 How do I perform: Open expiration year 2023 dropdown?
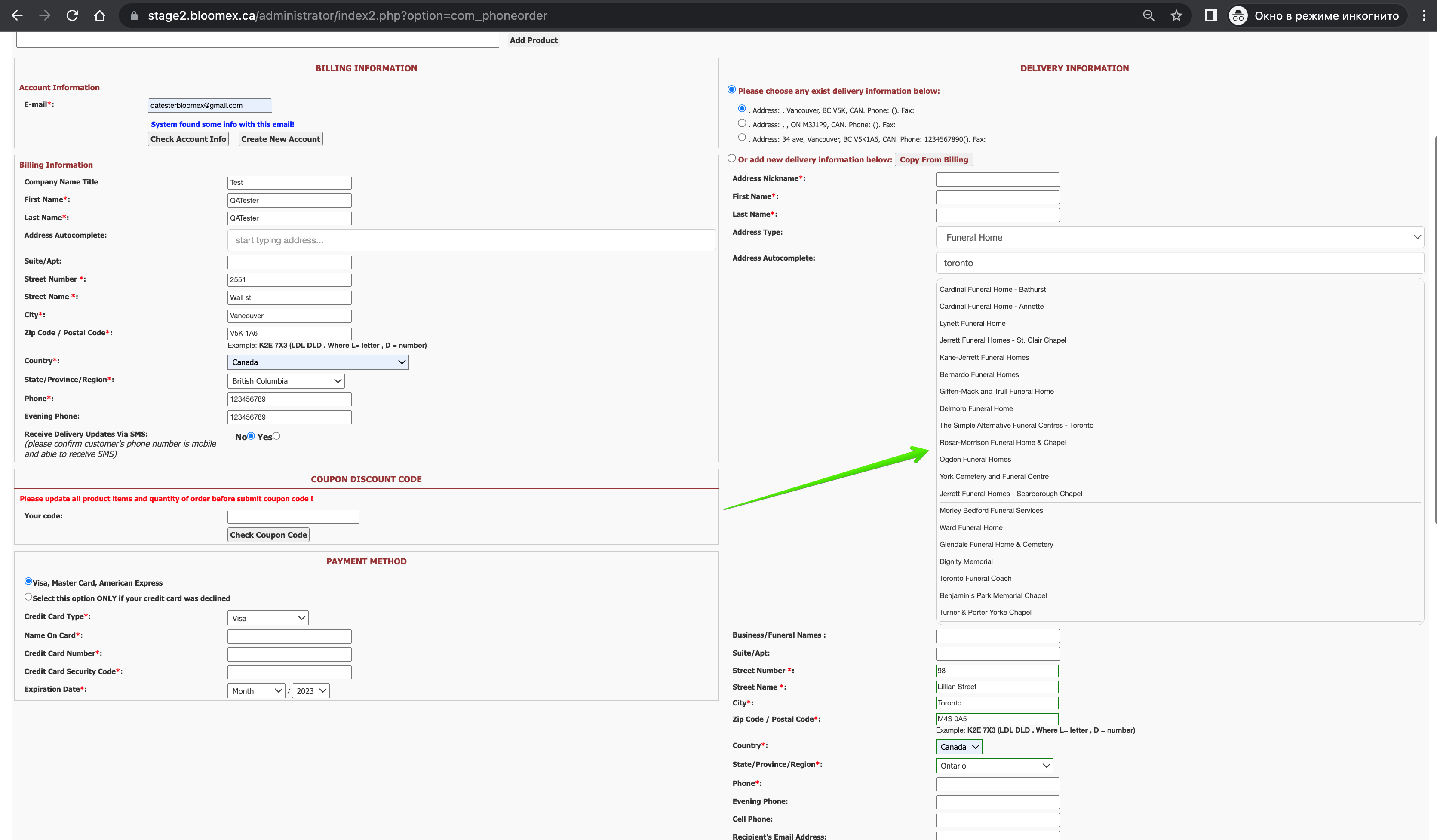click(x=311, y=690)
